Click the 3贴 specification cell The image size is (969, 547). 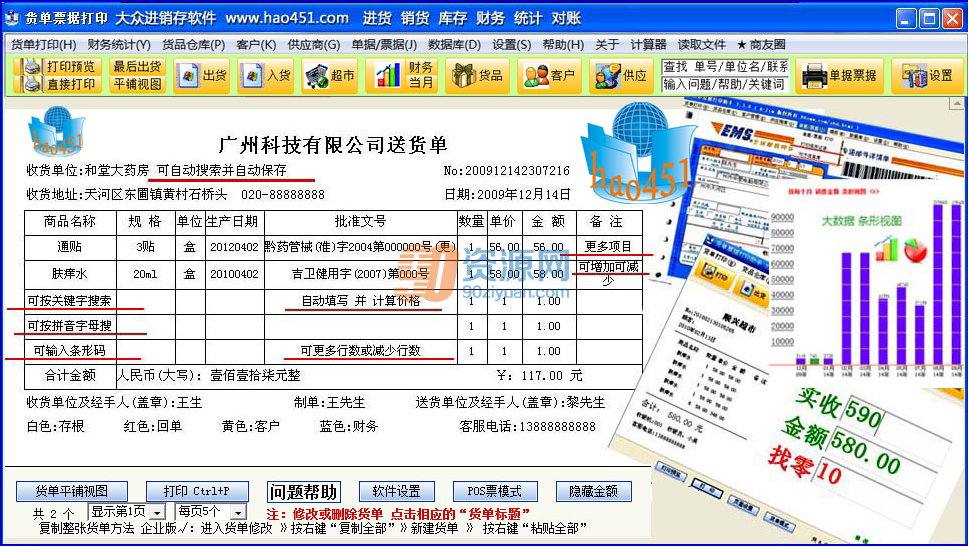pyautogui.click(x=145, y=247)
